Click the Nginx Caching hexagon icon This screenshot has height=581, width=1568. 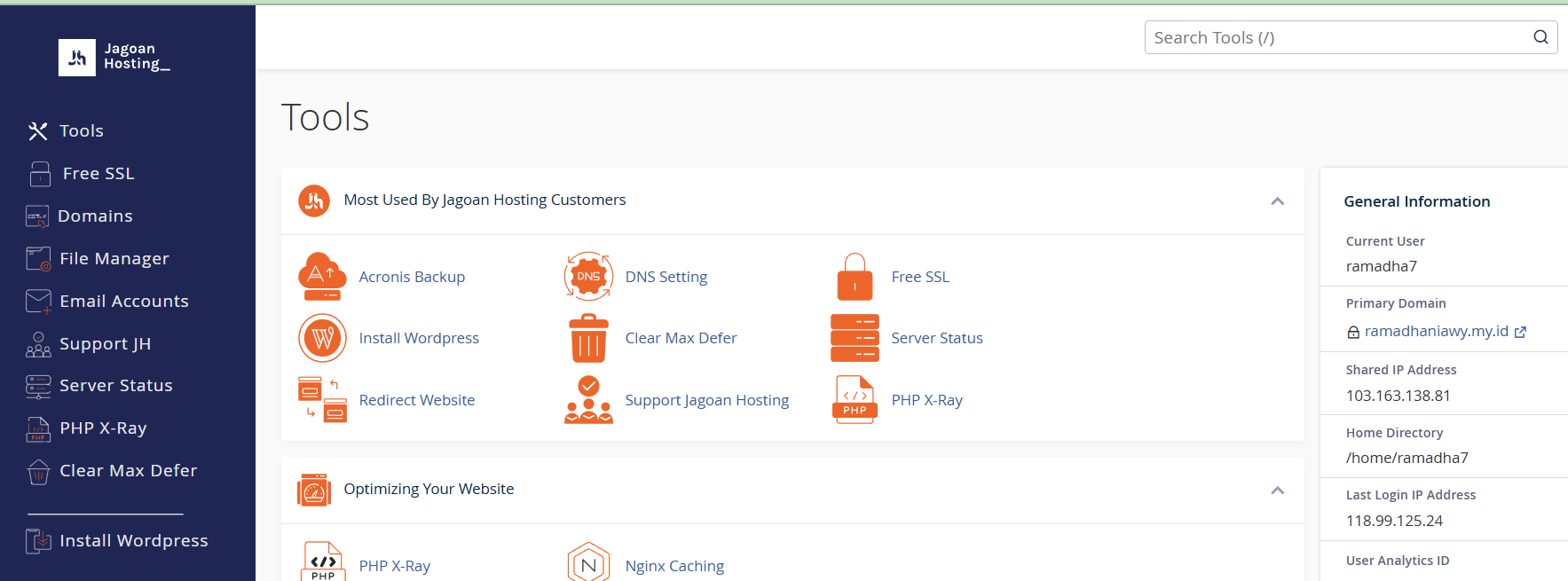click(x=588, y=562)
